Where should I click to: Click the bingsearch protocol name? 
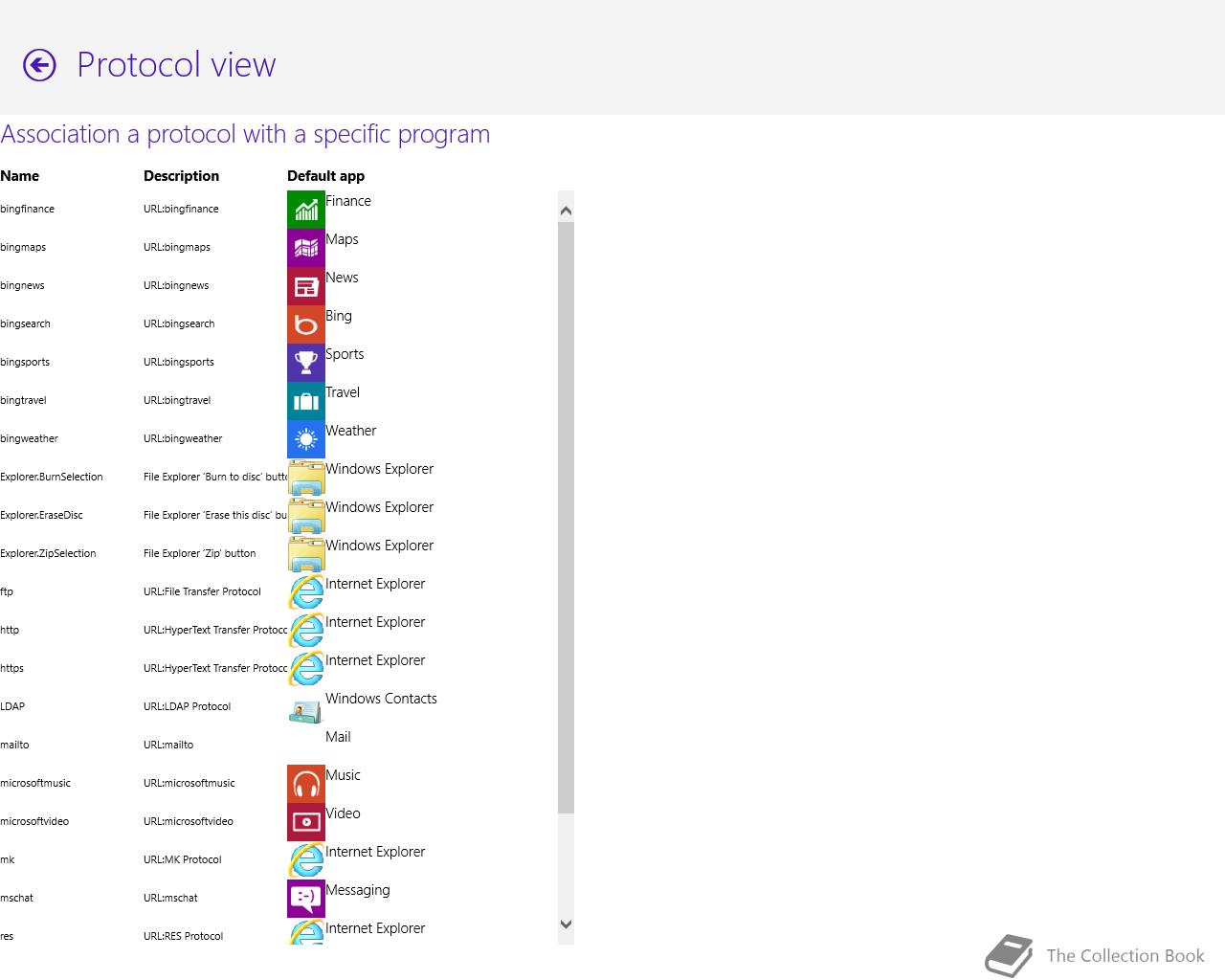[x=25, y=323]
